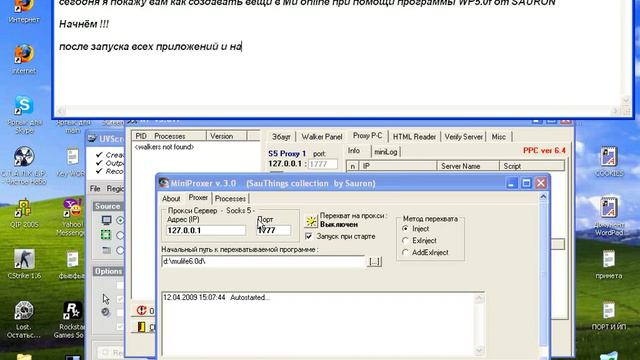This screenshot has height=360, width=640.
Task: Click the PID column header
Action: 141,136
